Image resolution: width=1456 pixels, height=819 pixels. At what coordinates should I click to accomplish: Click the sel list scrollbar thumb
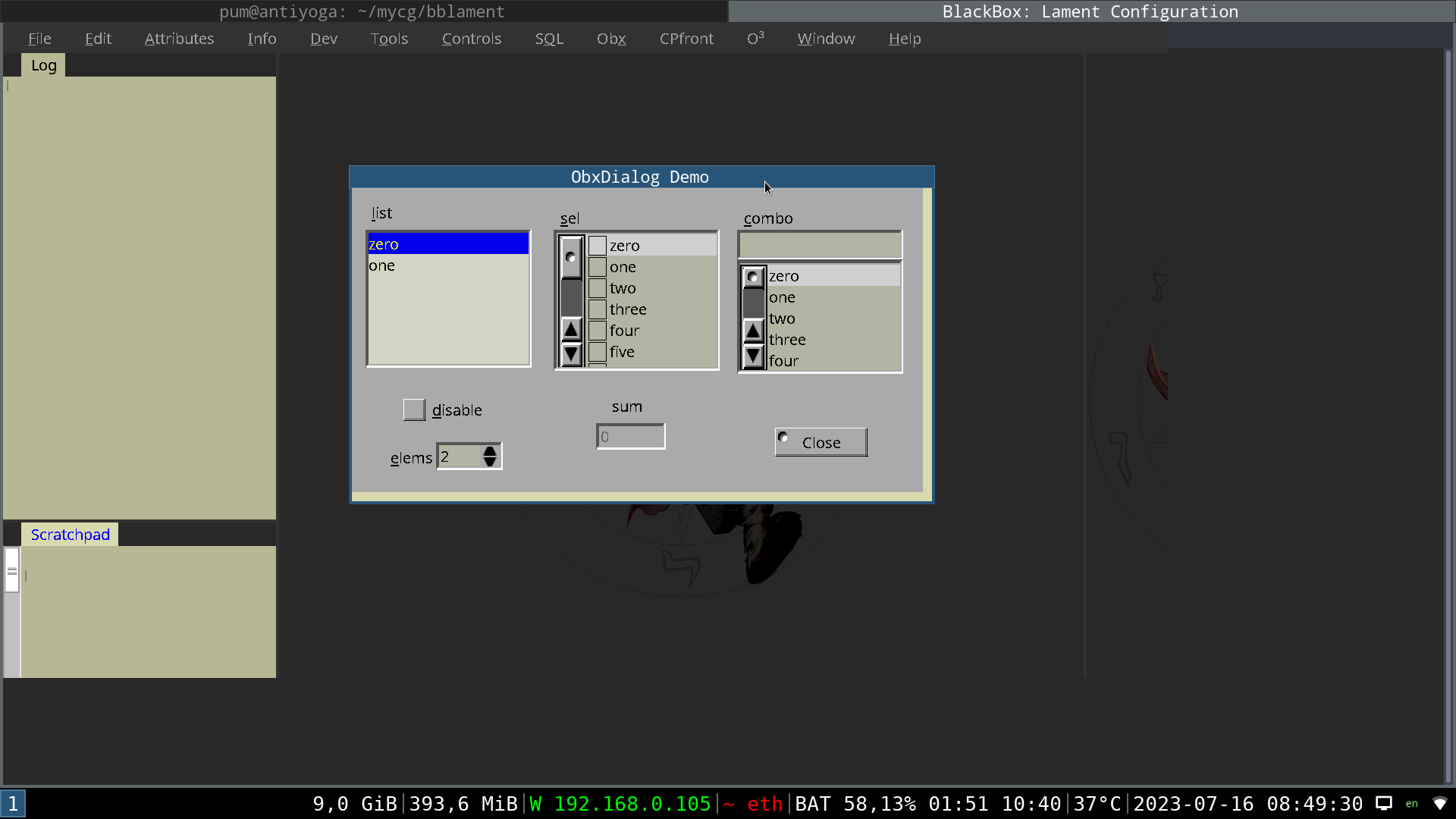tap(571, 258)
